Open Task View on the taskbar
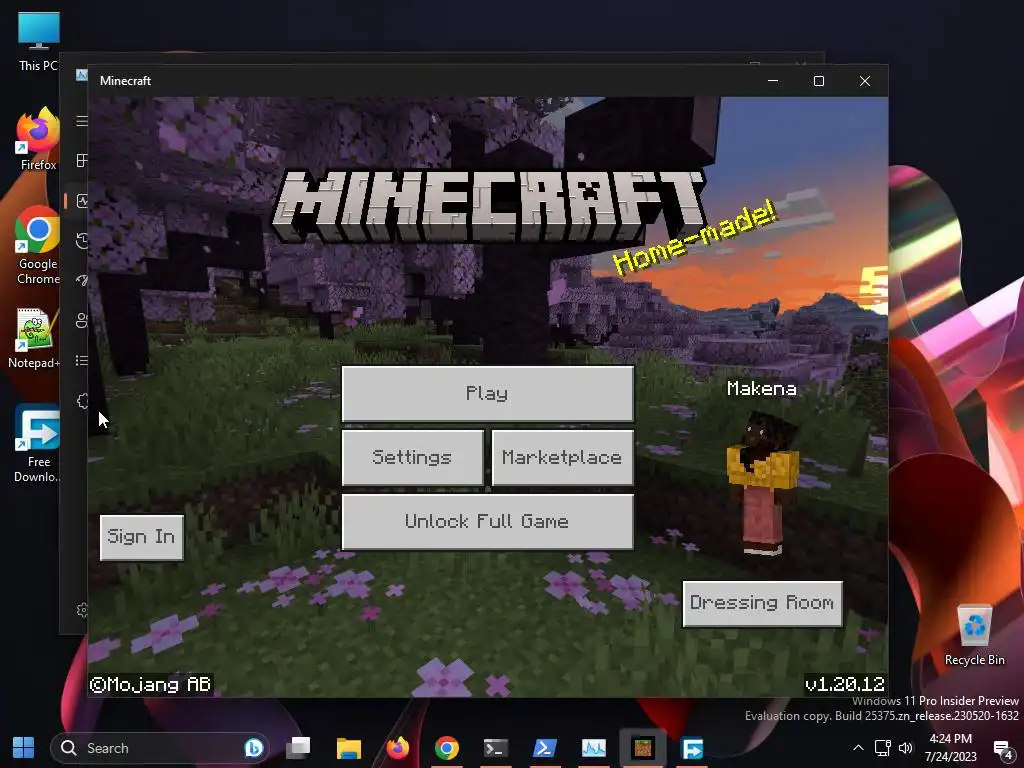Image resolution: width=1024 pixels, height=768 pixels. click(298, 748)
